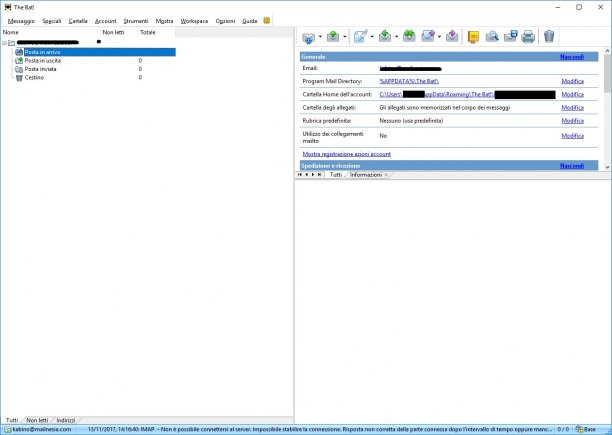Open the Cartella menu

(x=78, y=21)
